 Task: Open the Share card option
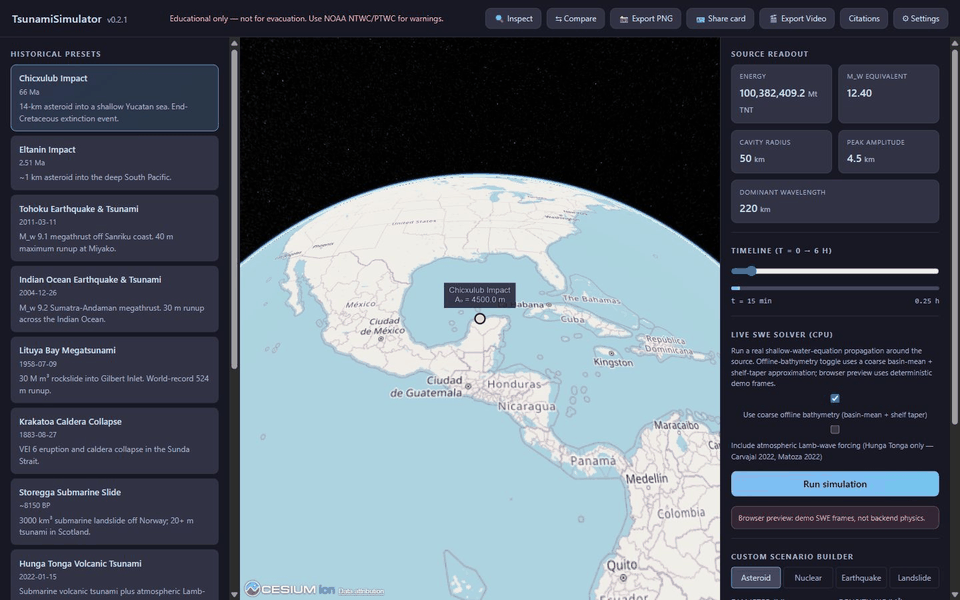click(x=720, y=18)
